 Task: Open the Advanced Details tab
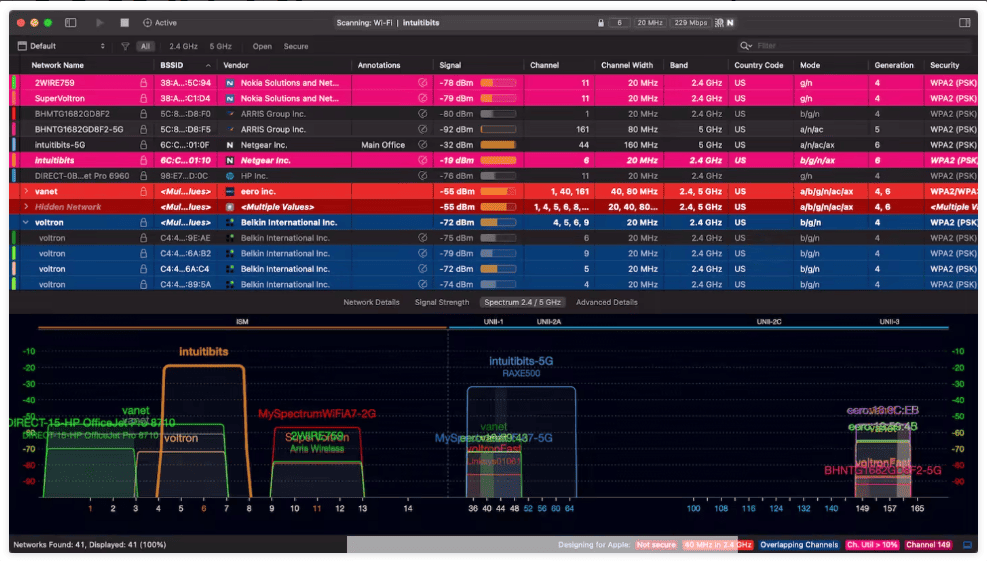[x=607, y=302]
